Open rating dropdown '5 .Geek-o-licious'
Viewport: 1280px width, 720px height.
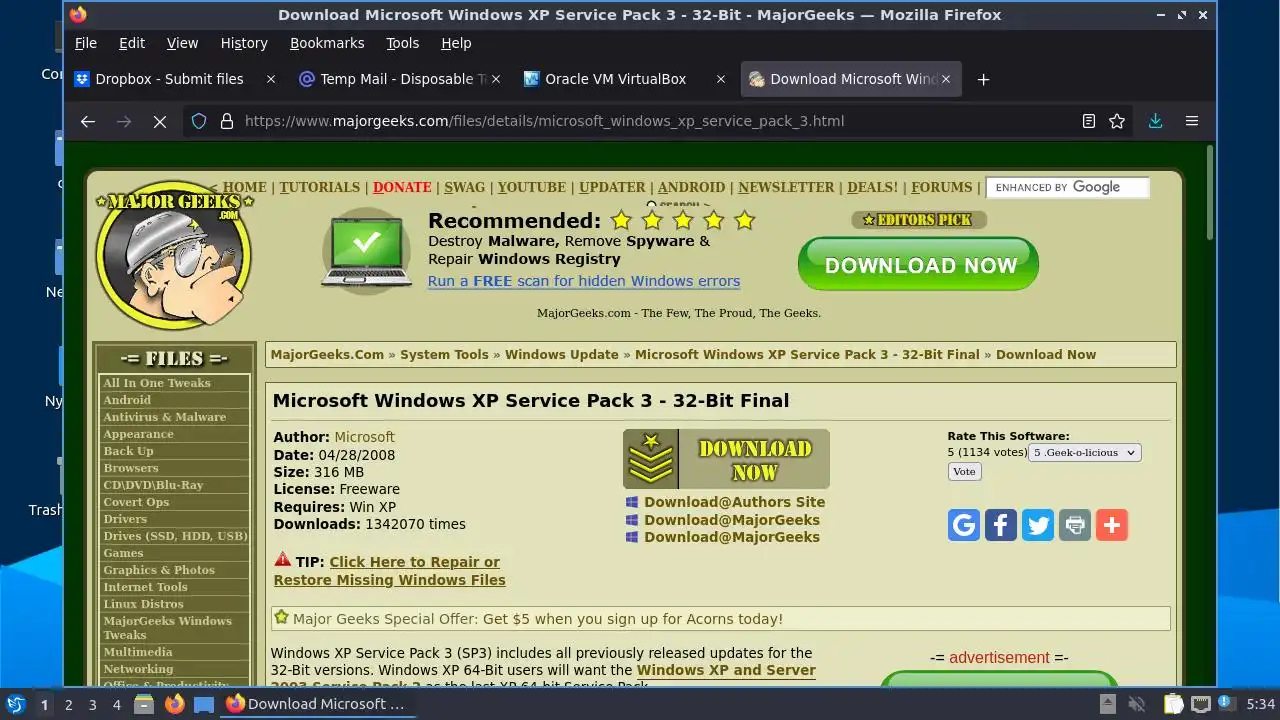[x=1084, y=453]
